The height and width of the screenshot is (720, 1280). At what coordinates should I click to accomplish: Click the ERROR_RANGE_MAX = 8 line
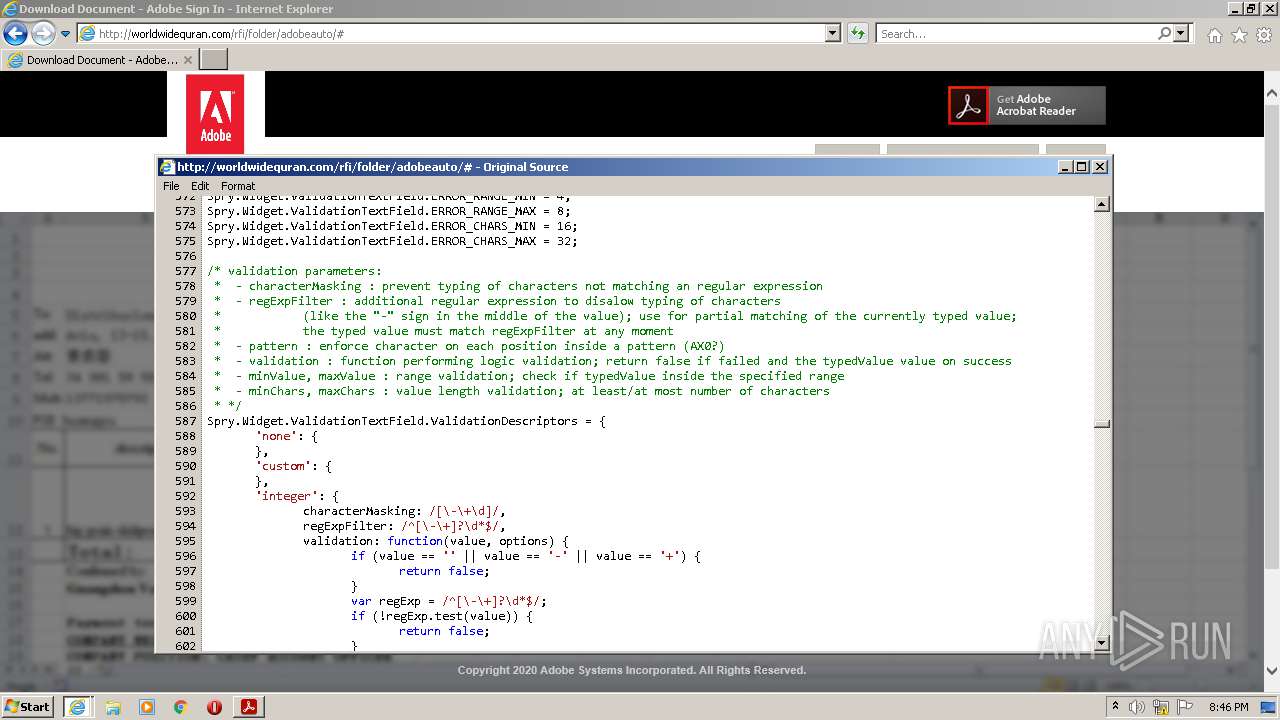click(x=389, y=211)
